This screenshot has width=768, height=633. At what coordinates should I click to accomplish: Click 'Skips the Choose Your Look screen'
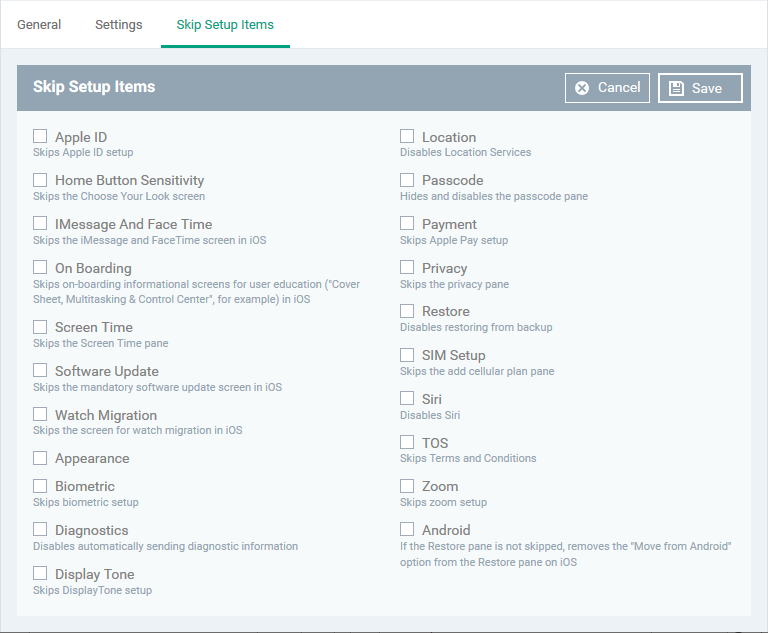click(119, 196)
